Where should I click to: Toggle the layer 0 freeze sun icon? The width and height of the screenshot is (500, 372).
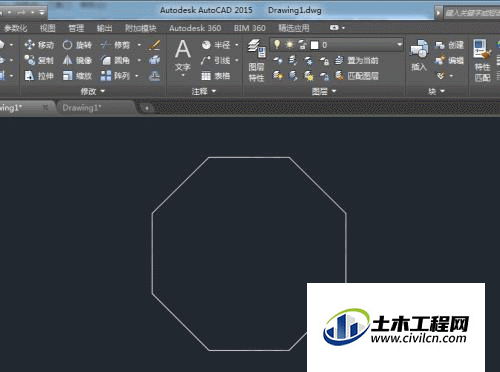click(x=289, y=44)
